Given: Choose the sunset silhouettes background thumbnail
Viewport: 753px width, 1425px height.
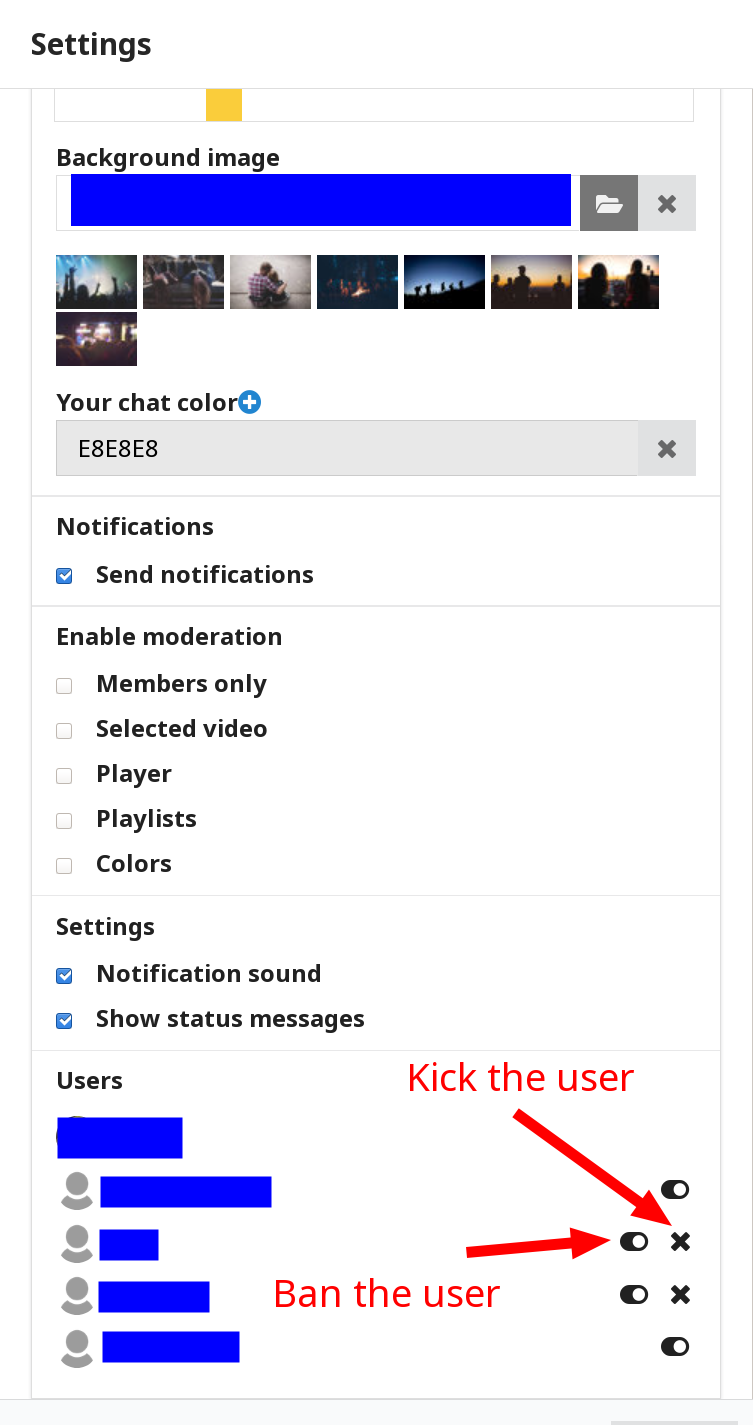Looking at the screenshot, I should click(531, 282).
